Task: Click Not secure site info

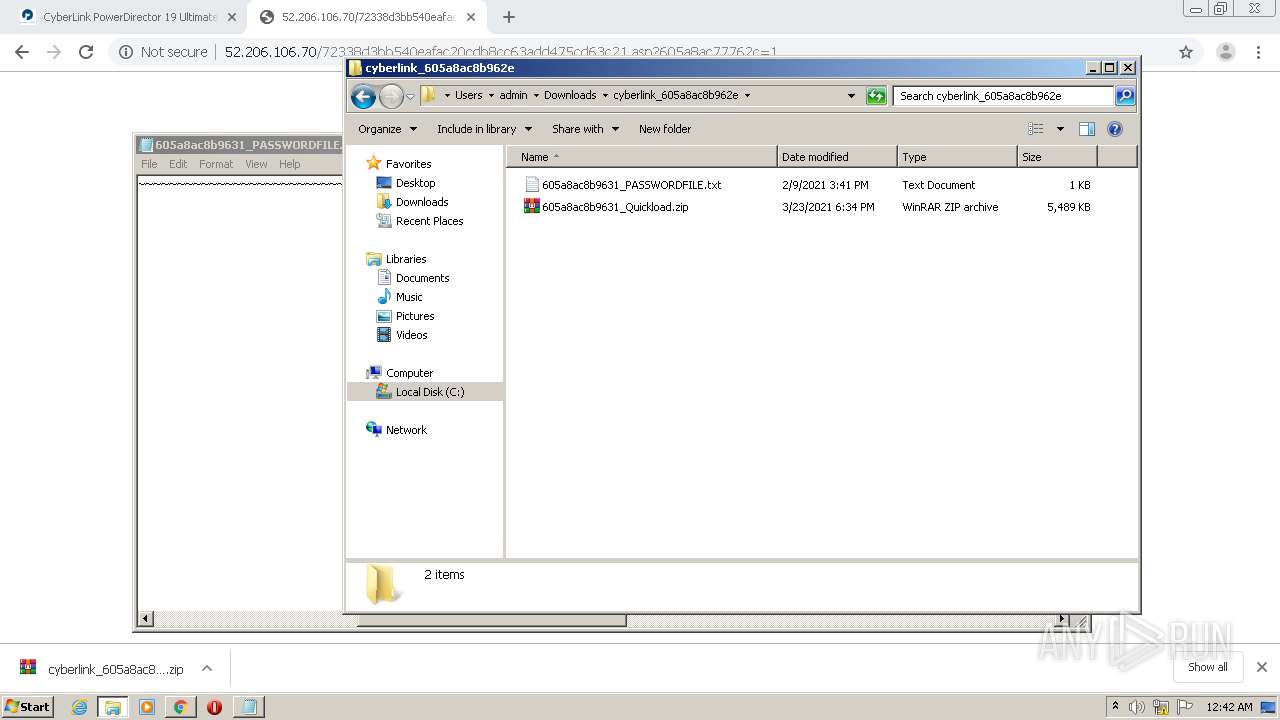Action: 163,52
